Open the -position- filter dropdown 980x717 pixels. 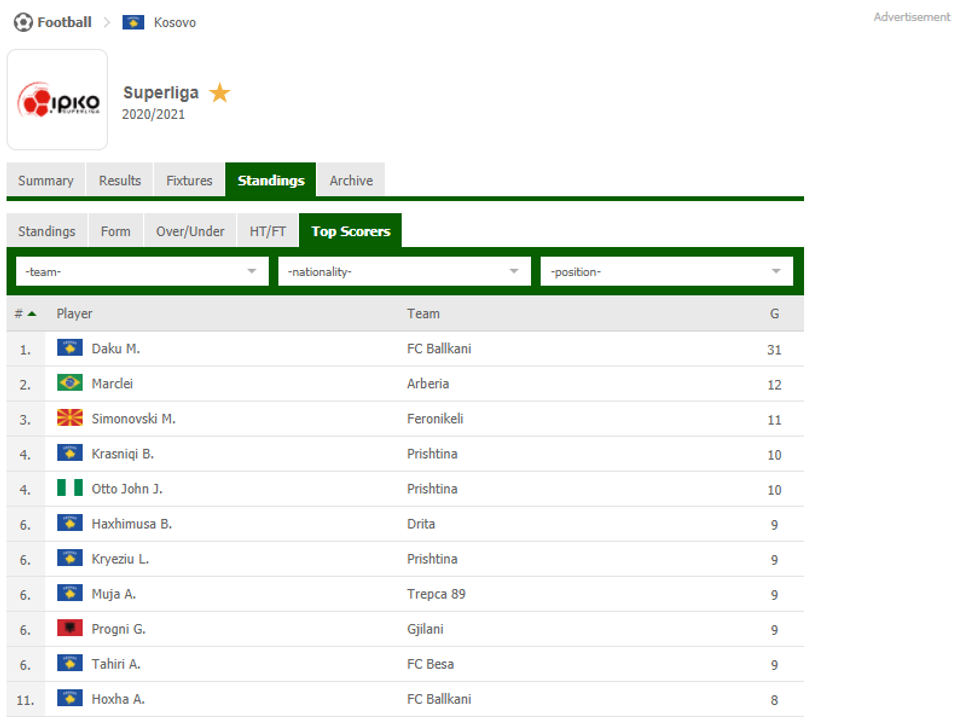[666, 271]
